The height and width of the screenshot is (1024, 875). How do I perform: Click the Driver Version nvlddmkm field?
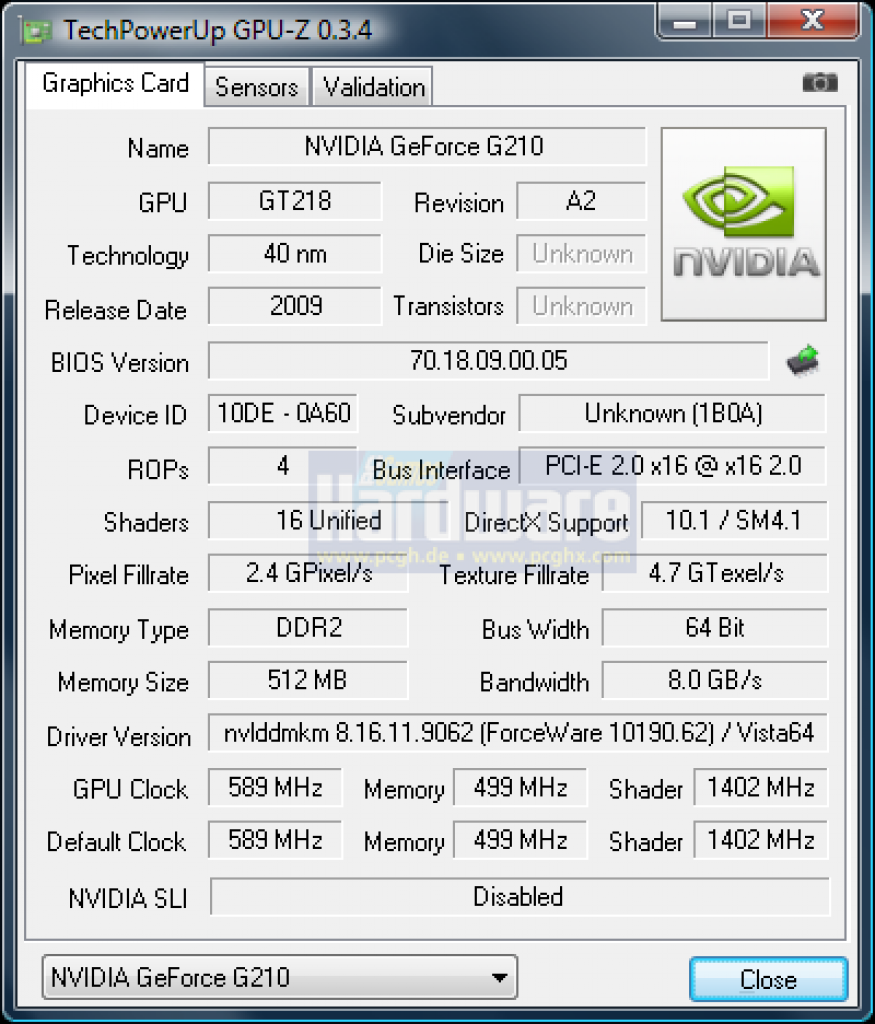(x=518, y=733)
